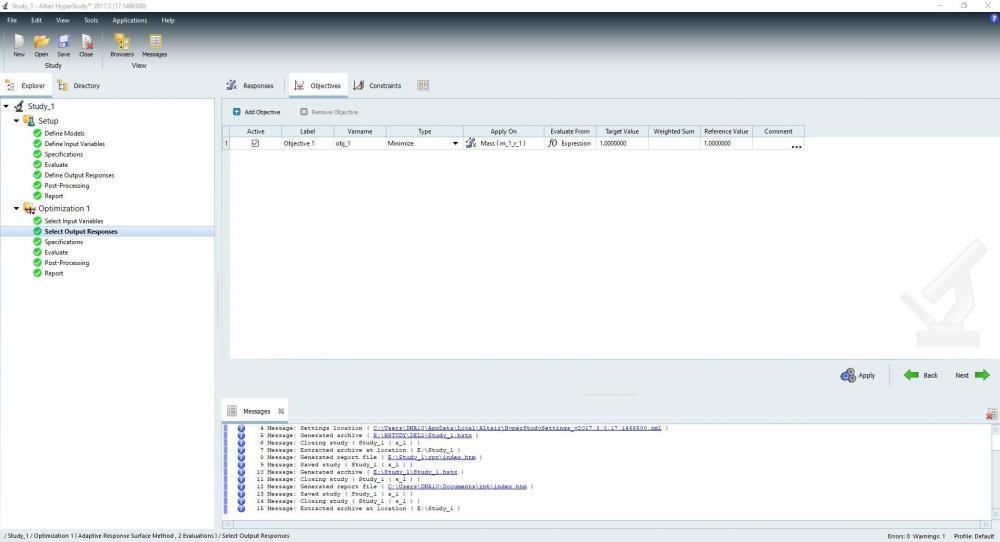Save the study using Save icon
This screenshot has height=542, width=1000.
[x=64, y=42]
